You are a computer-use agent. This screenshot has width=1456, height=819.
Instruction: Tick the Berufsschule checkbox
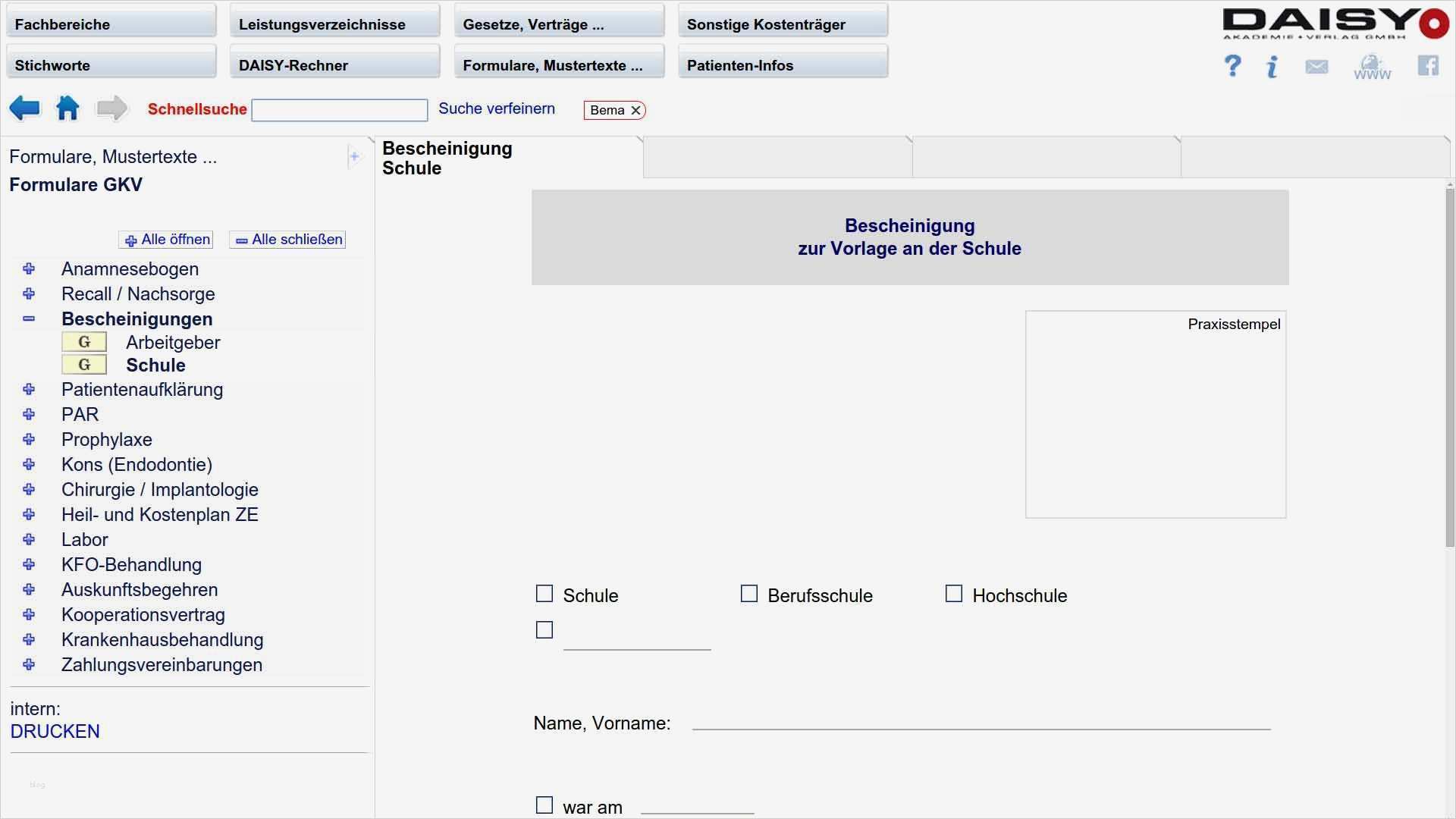(x=749, y=594)
